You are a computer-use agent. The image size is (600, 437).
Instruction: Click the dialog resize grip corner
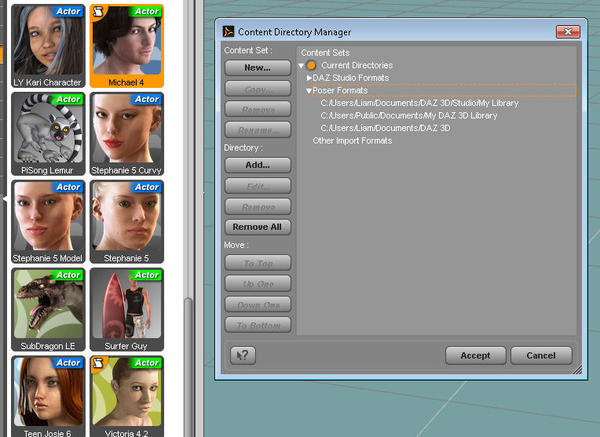click(577, 369)
